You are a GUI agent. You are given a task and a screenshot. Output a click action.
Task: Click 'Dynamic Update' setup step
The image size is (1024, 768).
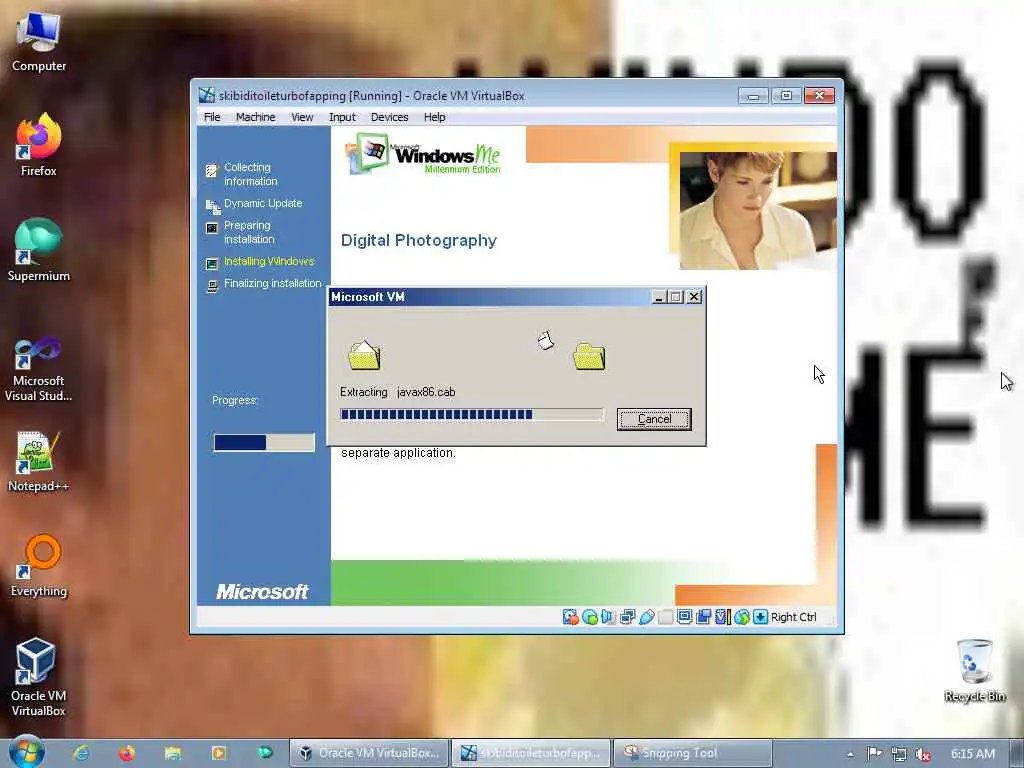(x=263, y=203)
